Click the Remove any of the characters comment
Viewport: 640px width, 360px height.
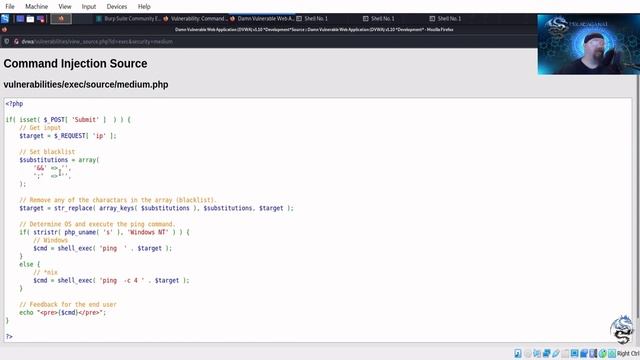point(118,200)
